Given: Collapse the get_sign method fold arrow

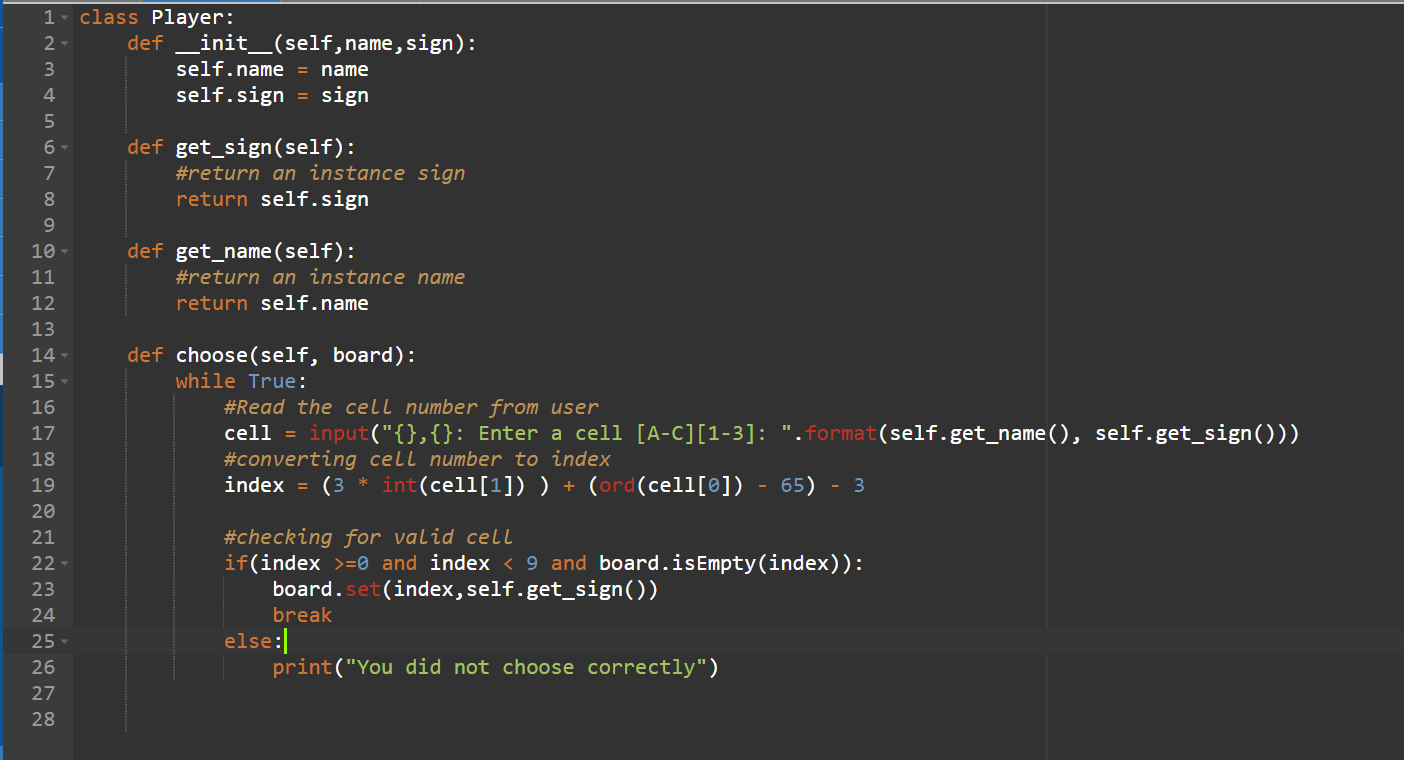Looking at the screenshot, I should pyautogui.click(x=62, y=146).
